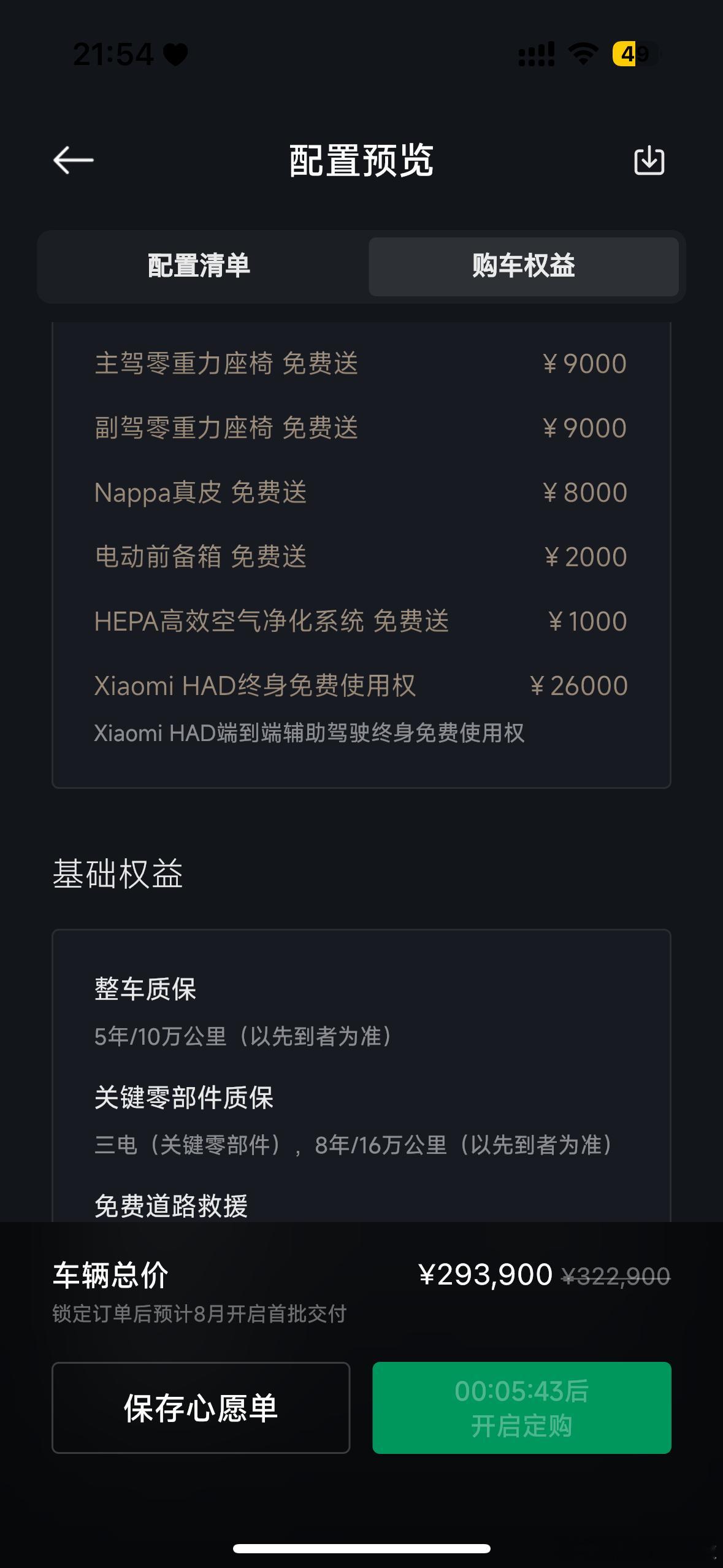
Task: Tap the cellular signal bars icon
Action: [x=537, y=54]
